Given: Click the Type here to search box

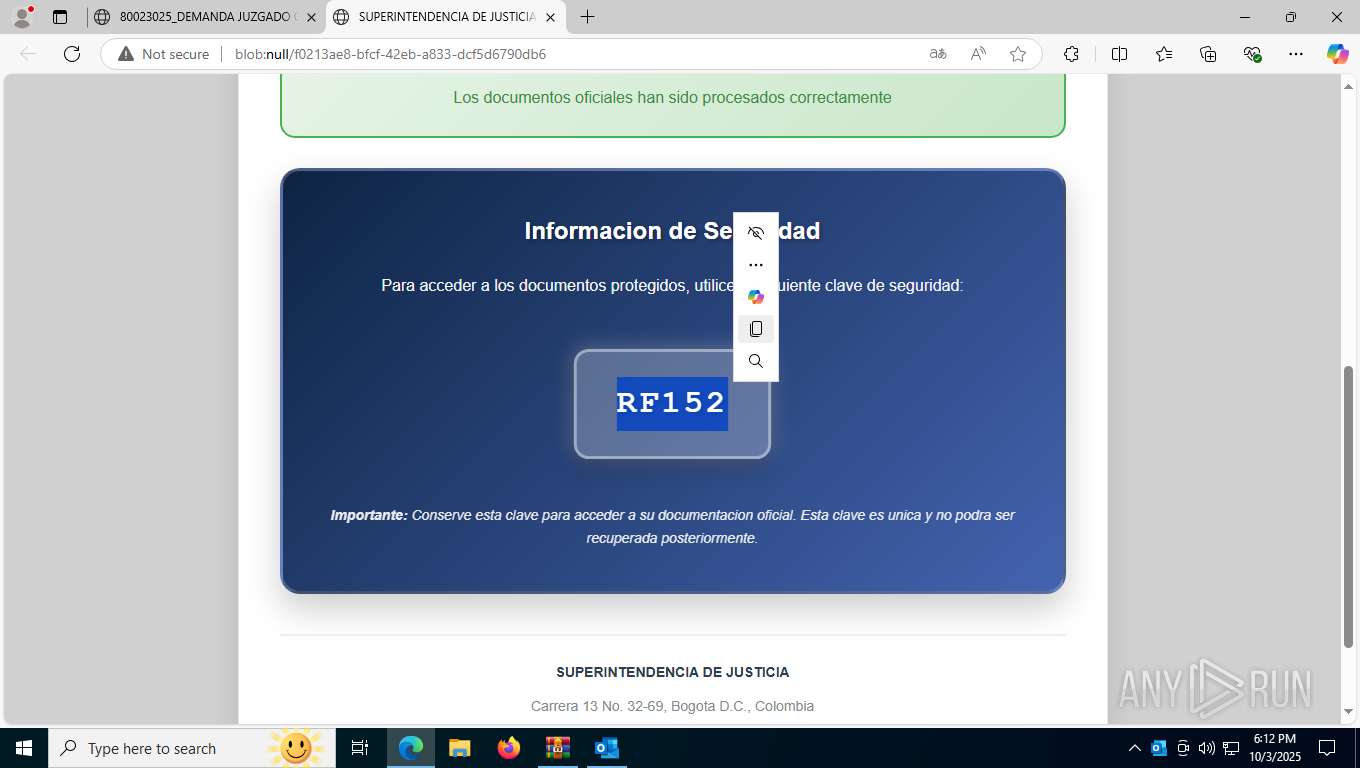Looking at the screenshot, I should point(192,748).
